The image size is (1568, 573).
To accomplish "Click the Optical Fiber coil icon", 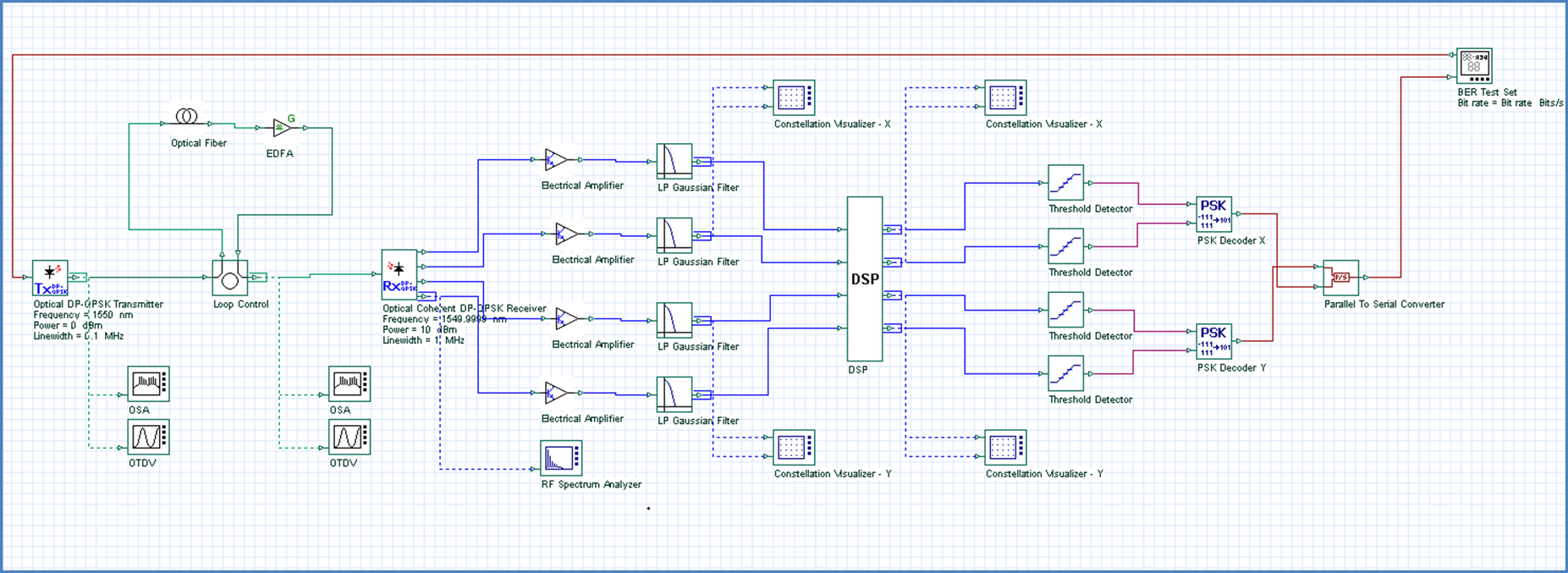I will pyautogui.click(x=186, y=116).
